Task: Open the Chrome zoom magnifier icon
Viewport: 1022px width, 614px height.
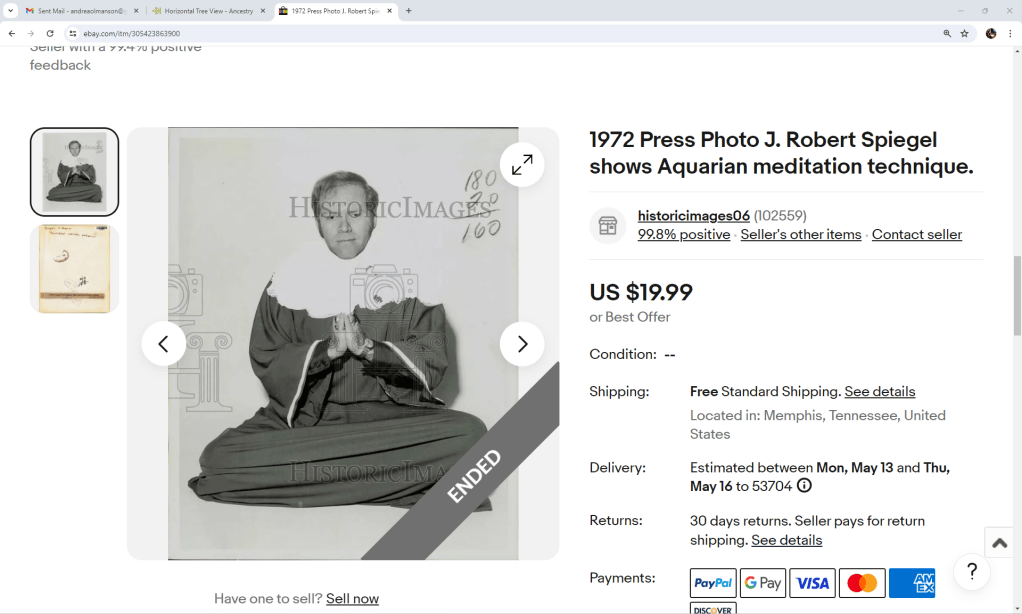Action: 946,33
